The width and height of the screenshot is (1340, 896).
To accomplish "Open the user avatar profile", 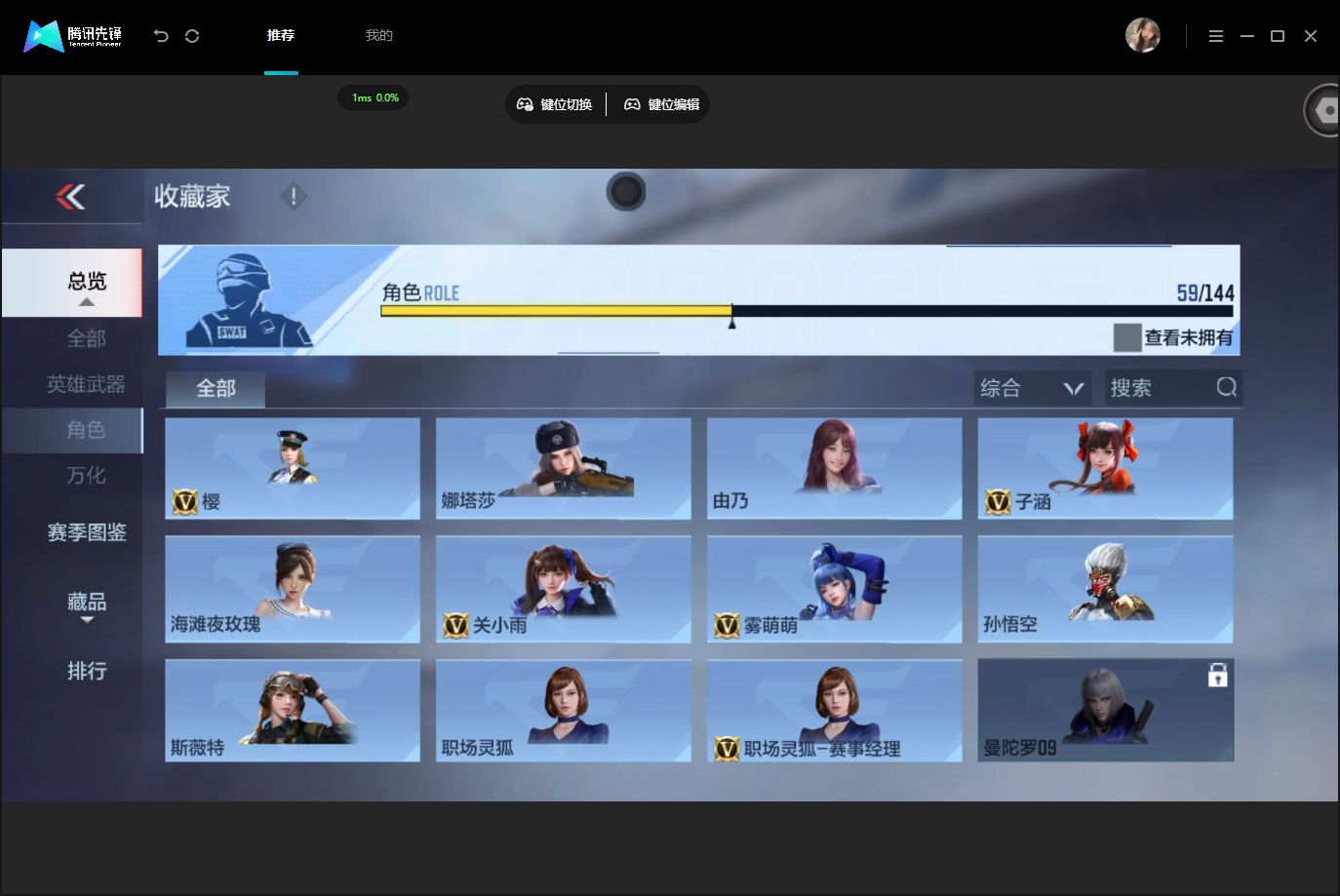I will tap(1143, 35).
